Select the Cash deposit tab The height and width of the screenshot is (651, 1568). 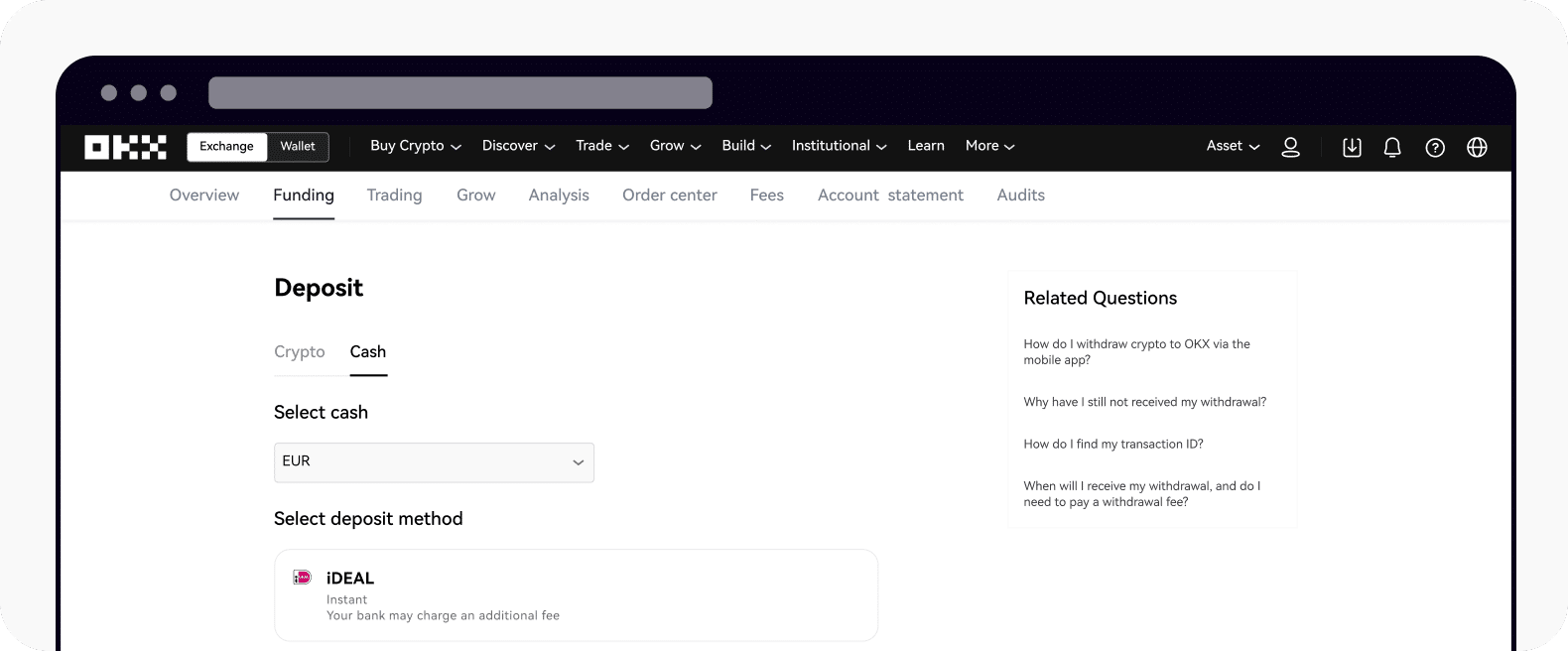(x=368, y=352)
